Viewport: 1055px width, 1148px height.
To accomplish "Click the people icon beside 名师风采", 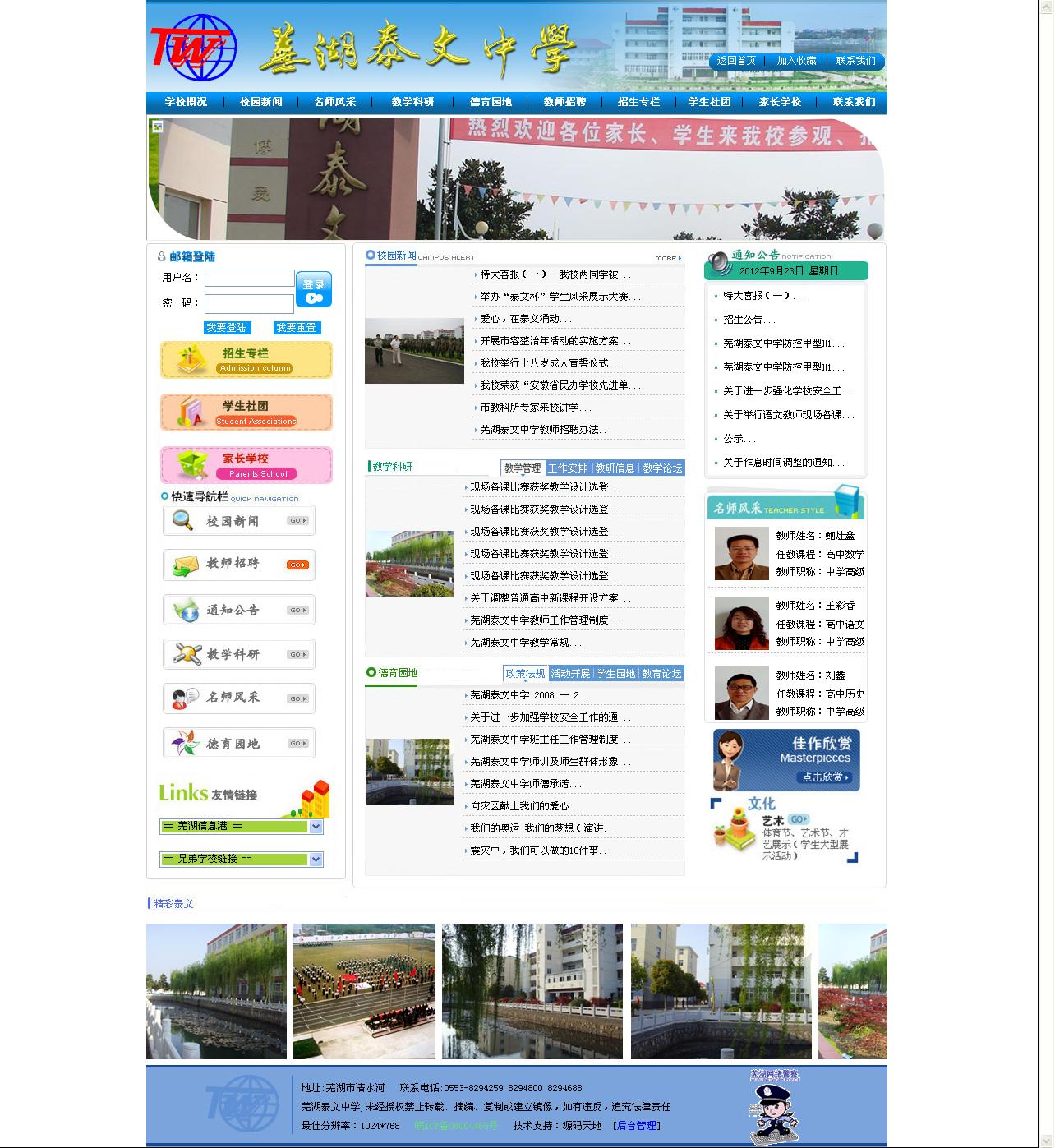I will click(x=185, y=698).
